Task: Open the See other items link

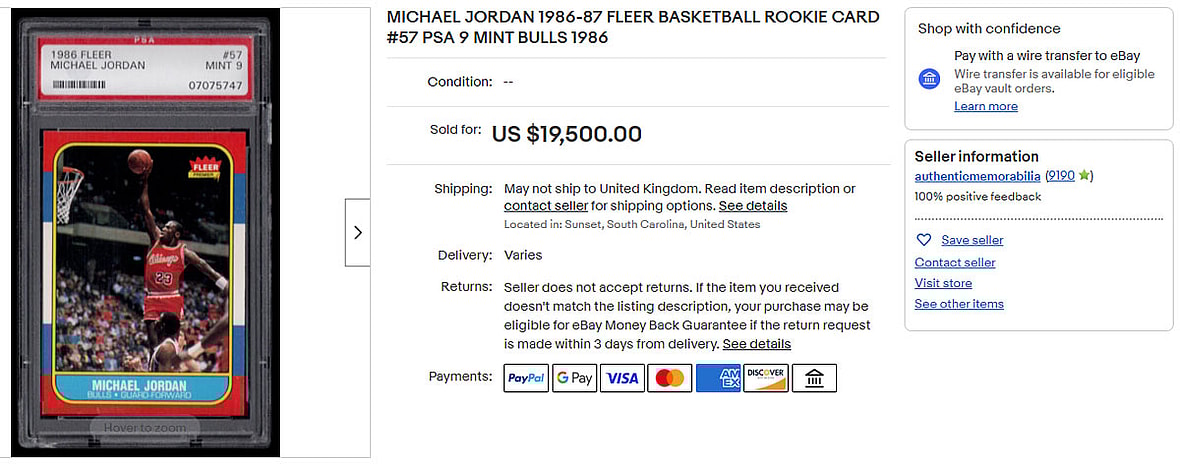Action: [959, 304]
